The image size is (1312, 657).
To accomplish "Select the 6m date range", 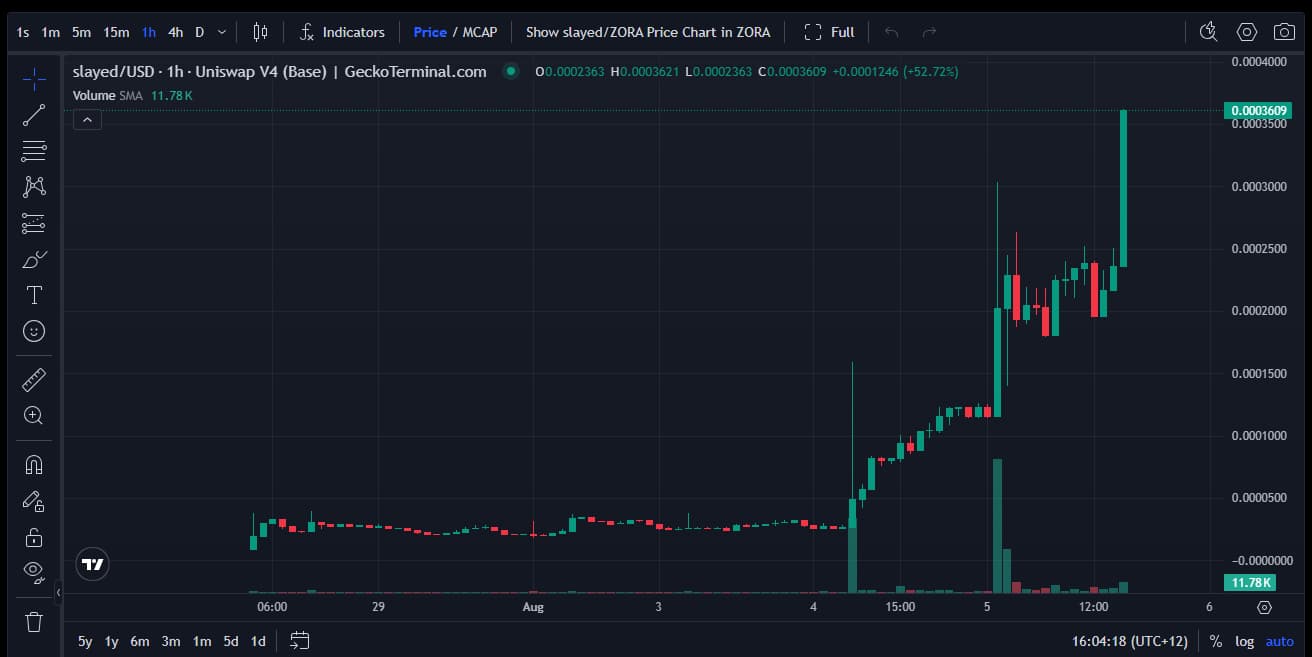I will tap(140, 641).
